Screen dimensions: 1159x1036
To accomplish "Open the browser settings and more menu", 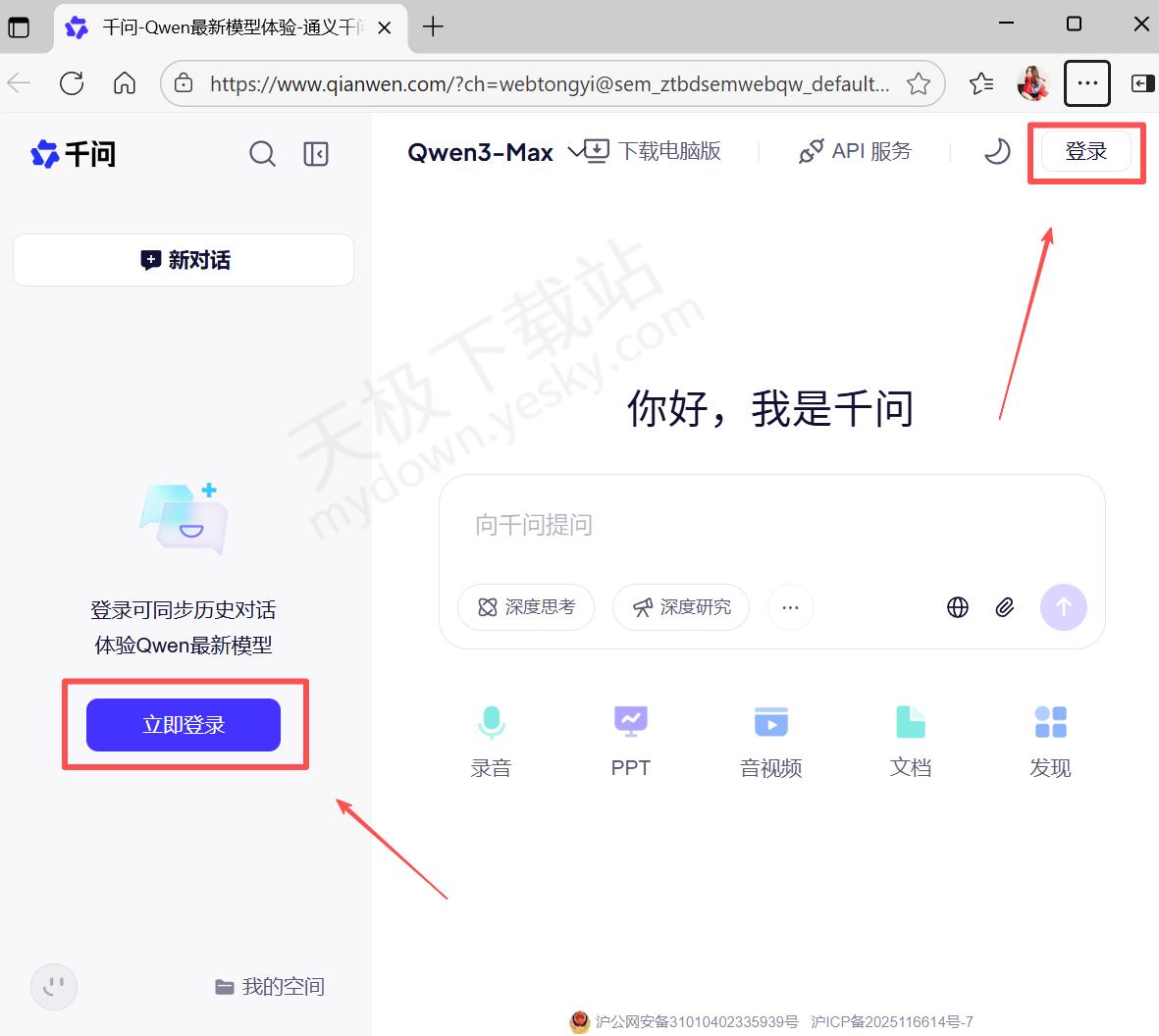I will tap(1087, 83).
